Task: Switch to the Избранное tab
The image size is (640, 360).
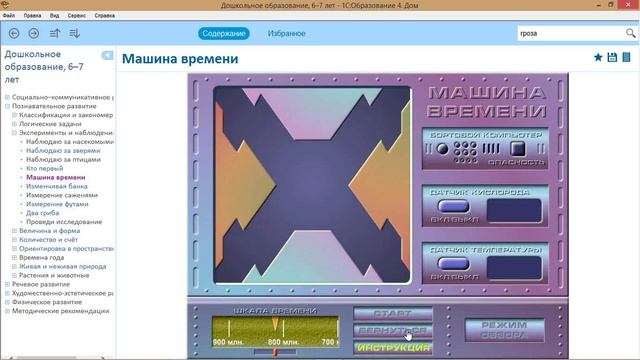Action: pyautogui.click(x=287, y=33)
